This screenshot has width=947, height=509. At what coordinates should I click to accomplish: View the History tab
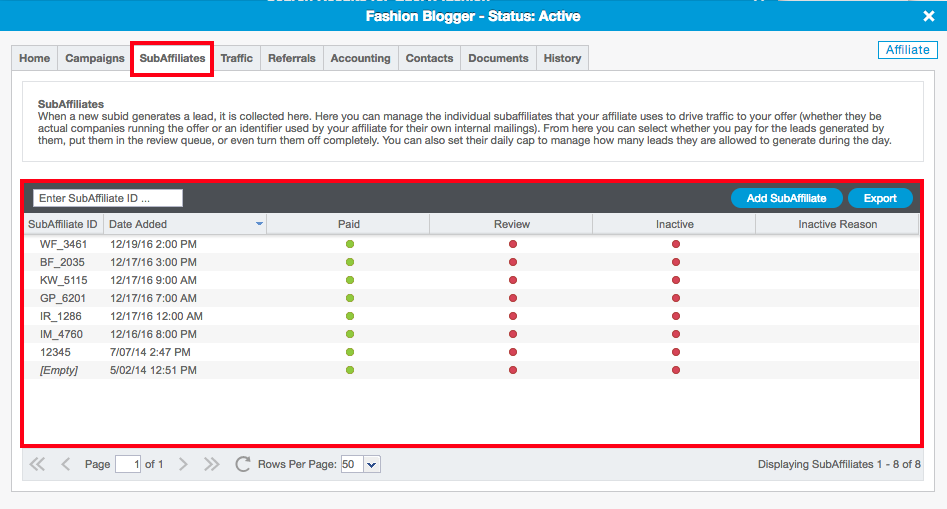coord(562,58)
